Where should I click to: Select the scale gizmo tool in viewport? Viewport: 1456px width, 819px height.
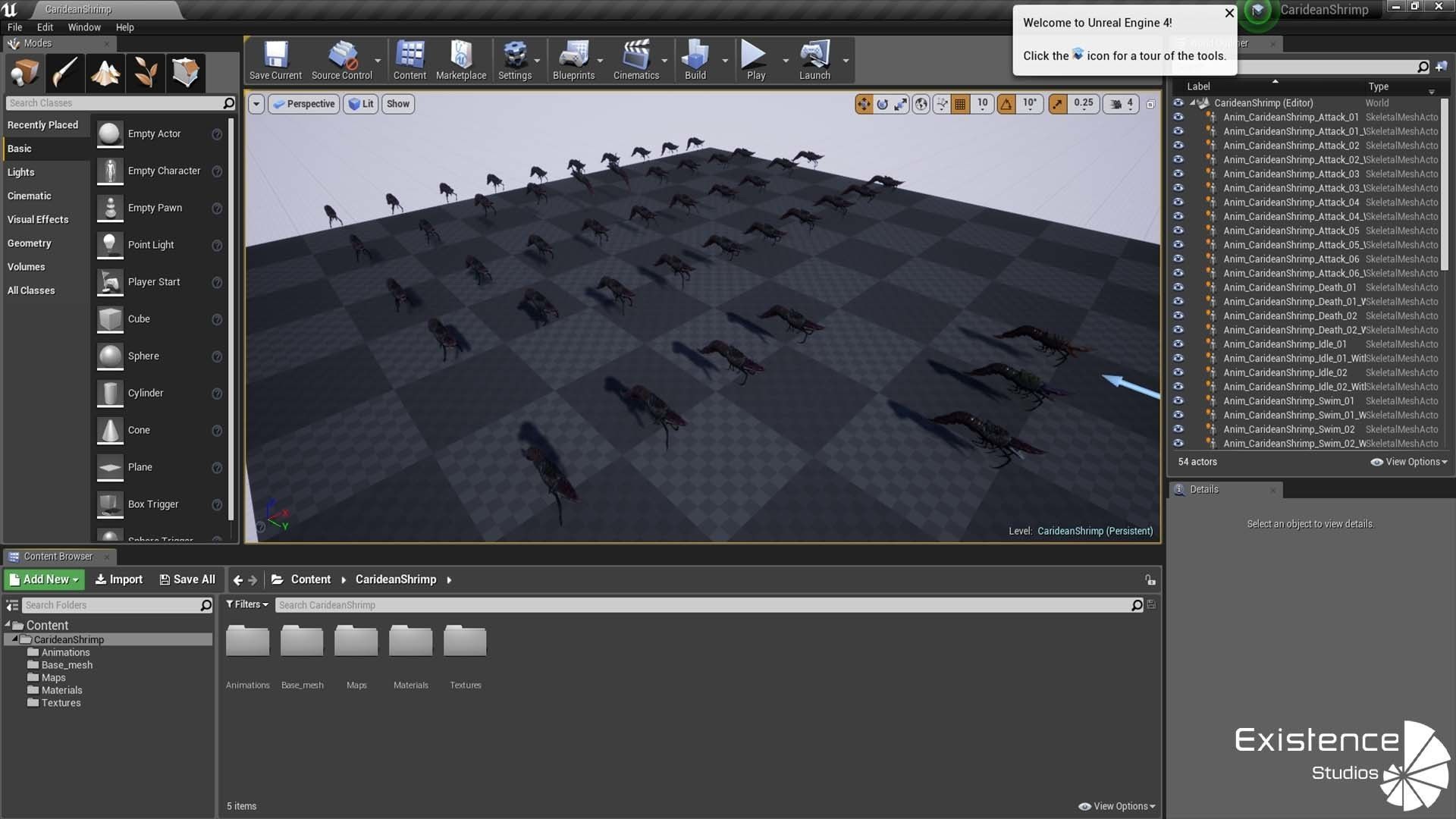(x=900, y=104)
